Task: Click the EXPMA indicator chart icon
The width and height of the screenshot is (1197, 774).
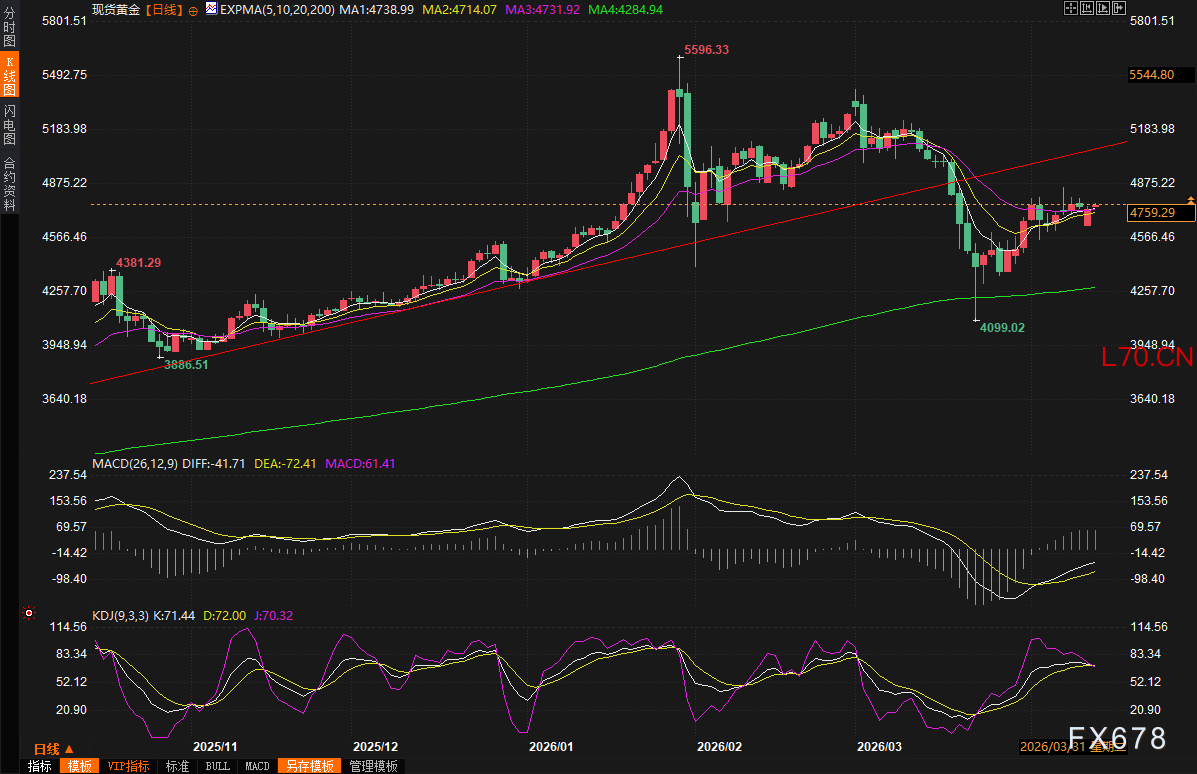Action: click(211, 9)
